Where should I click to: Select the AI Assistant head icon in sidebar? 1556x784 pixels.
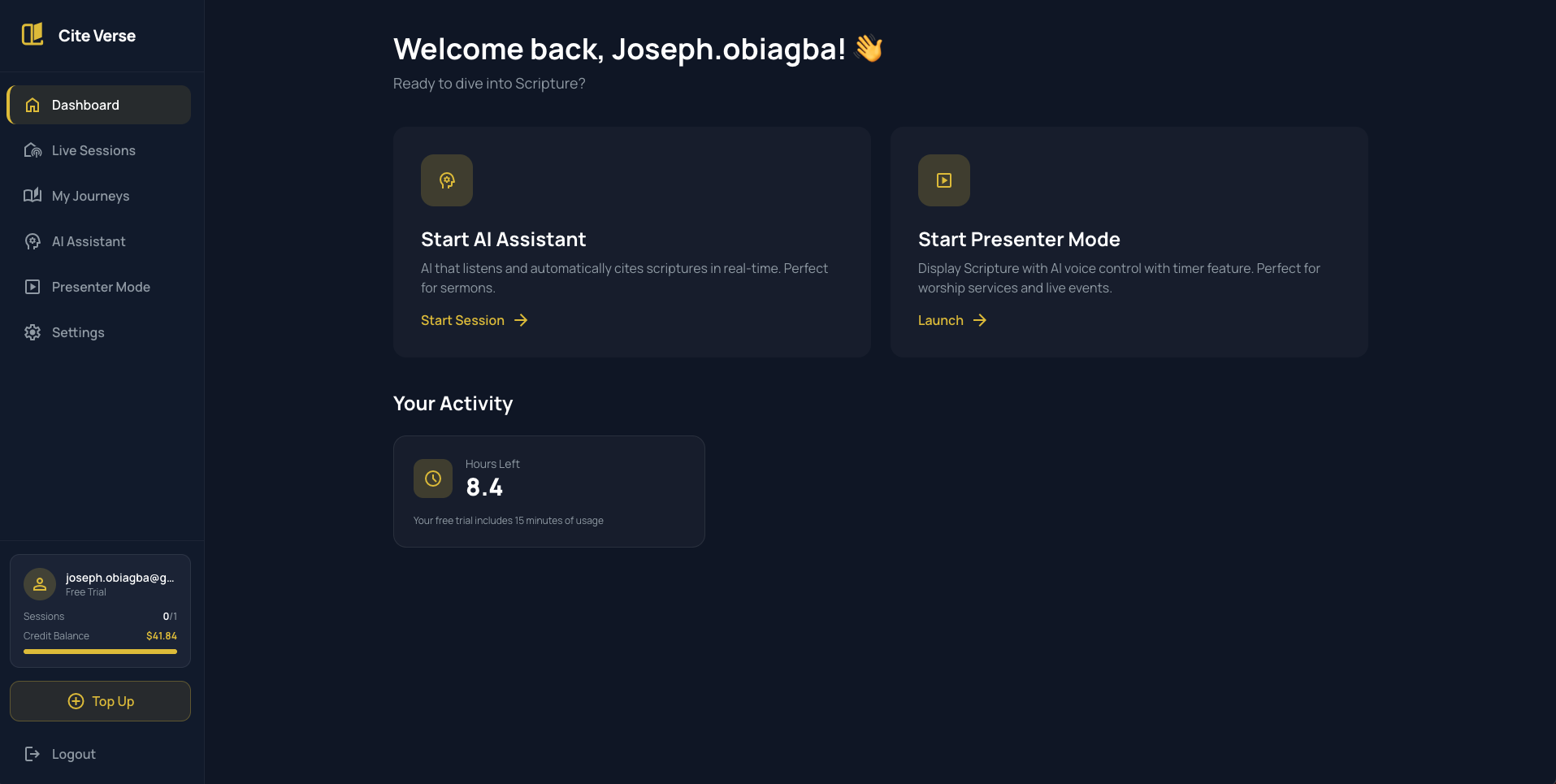33,241
